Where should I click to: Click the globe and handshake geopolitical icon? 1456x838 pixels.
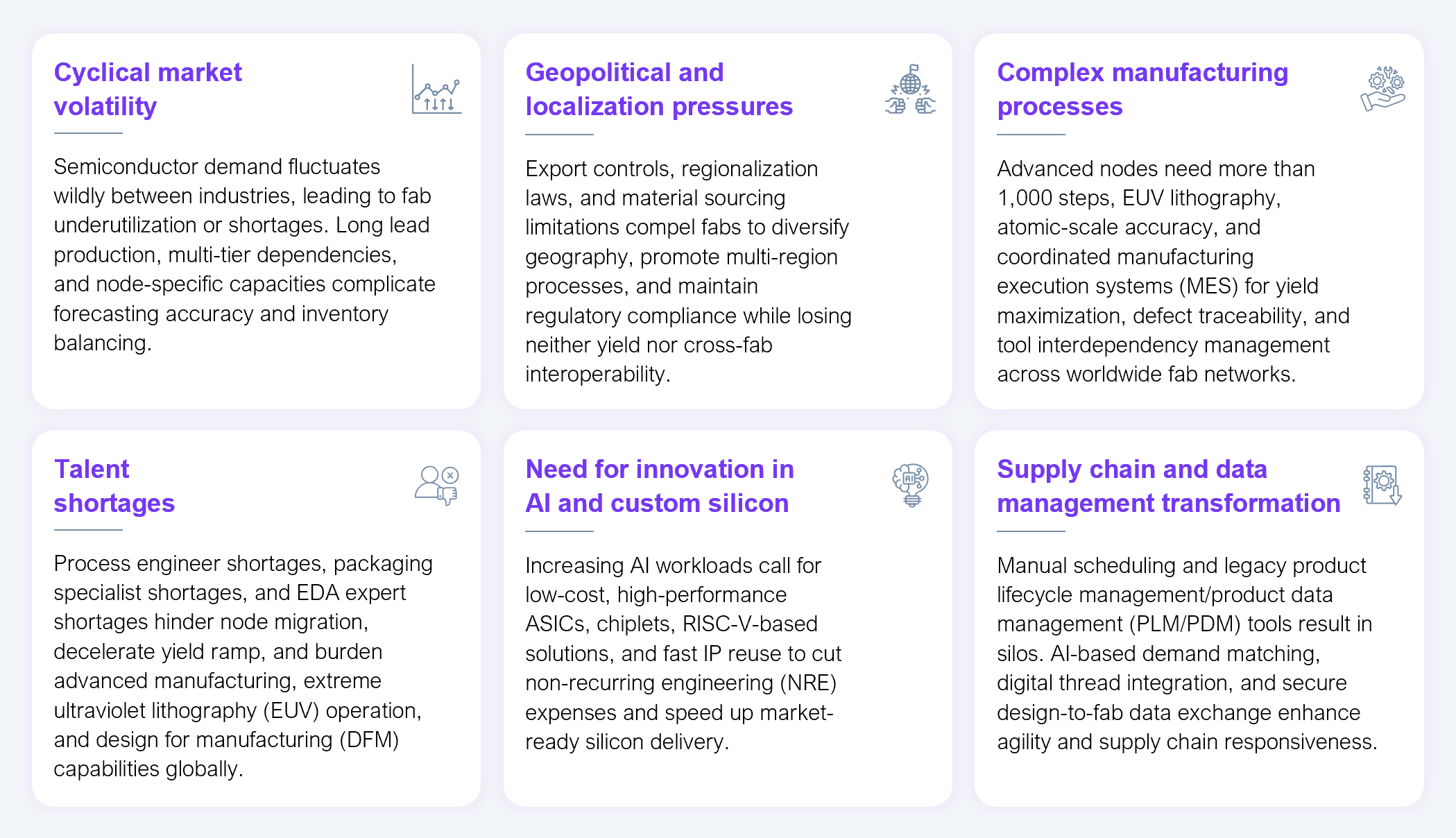pos(910,89)
